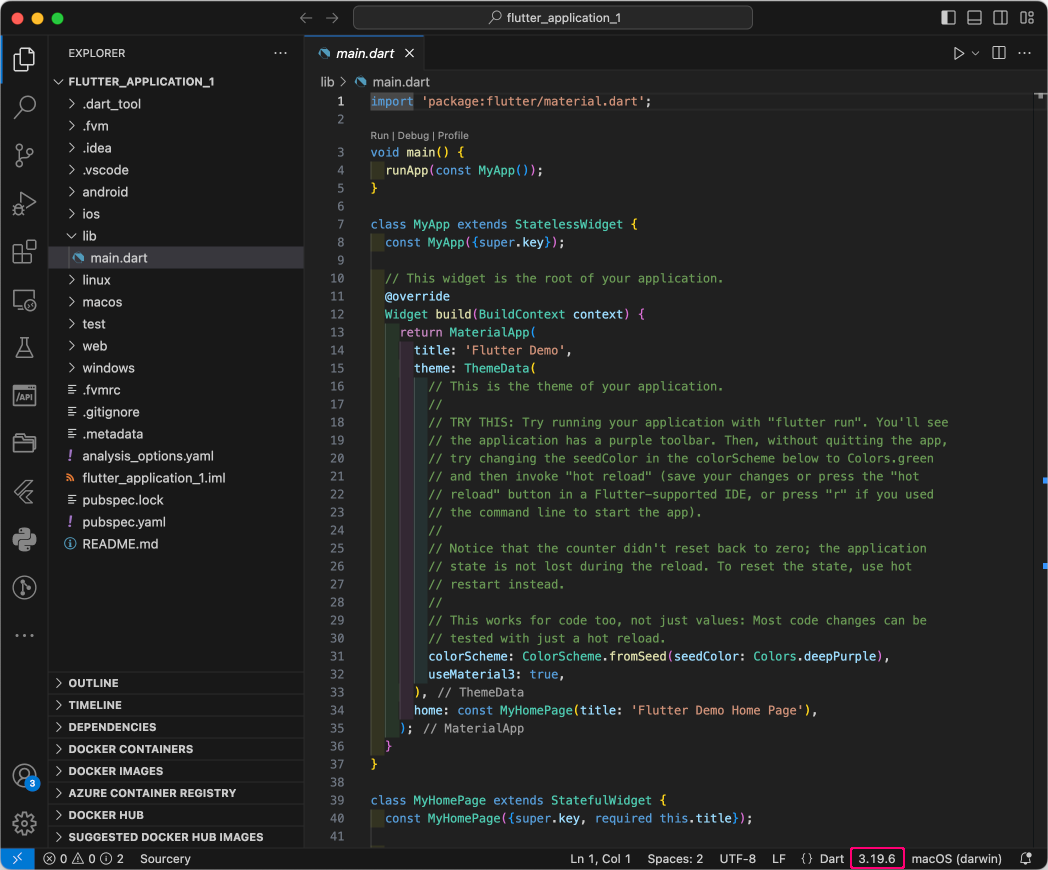The height and width of the screenshot is (870, 1048).
Task: Click the Profile CodeLens link above main
Action: [x=453, y=136]
